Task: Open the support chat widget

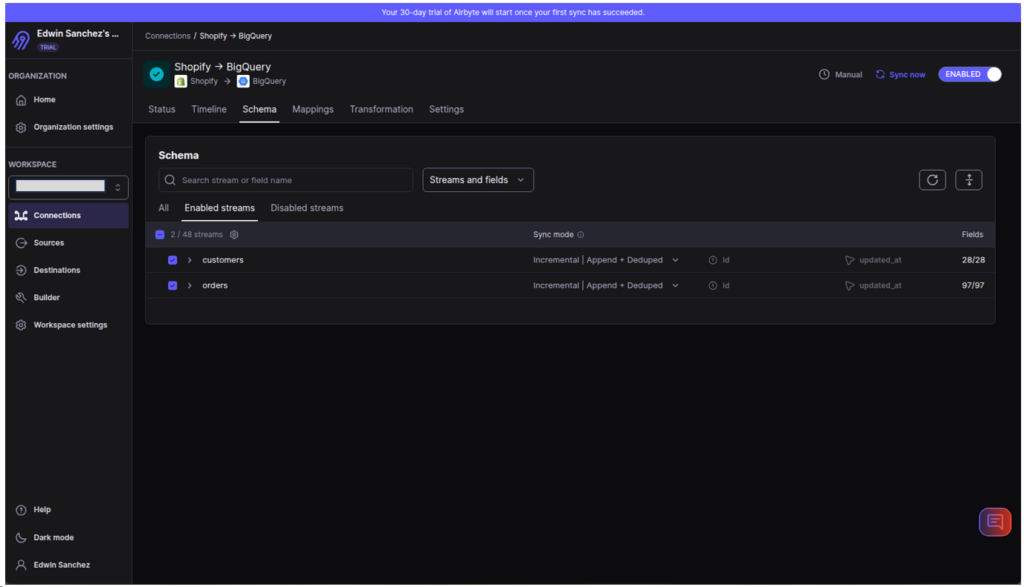Action: pyautogui.click(x=995, y=522)
